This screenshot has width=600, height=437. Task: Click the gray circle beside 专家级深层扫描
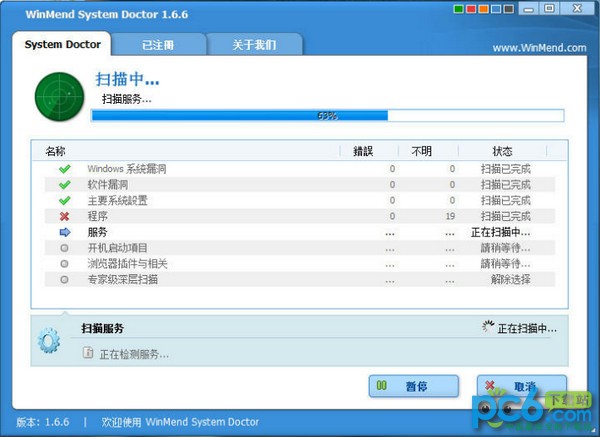64,280
